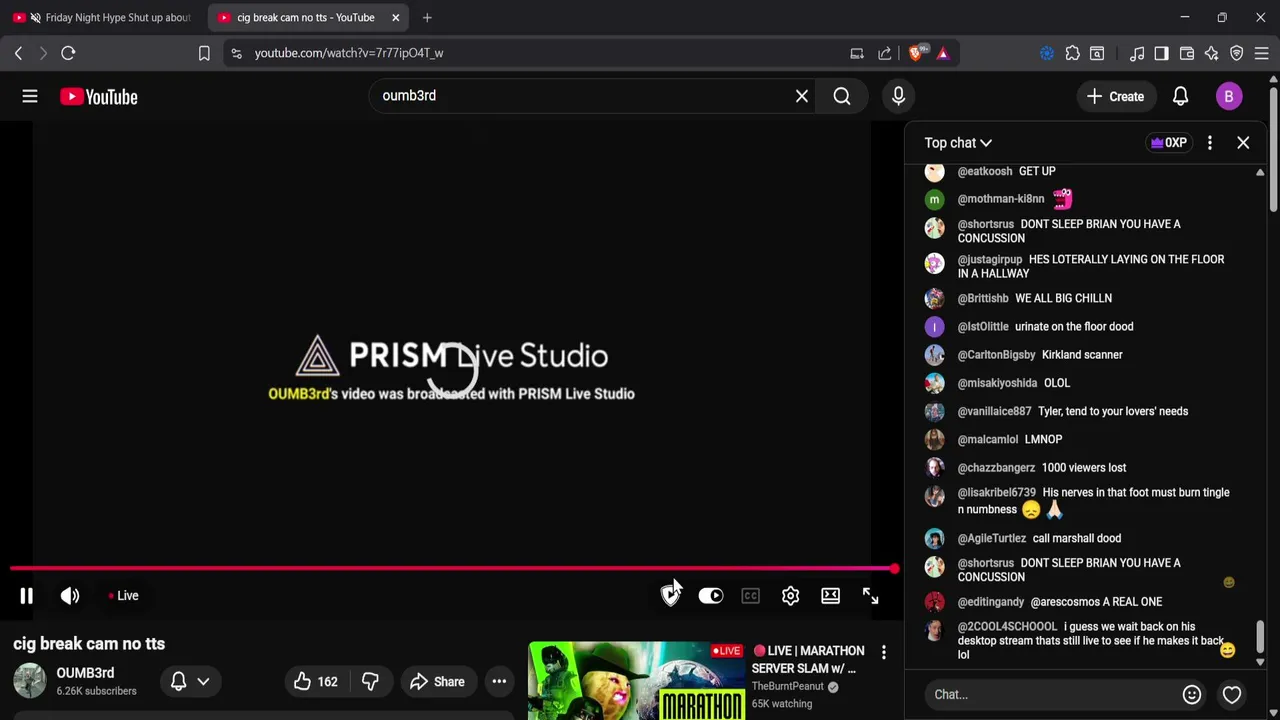This screenshot has width=1280, height=720.
Task: Like the video with 162 likes
Action: click(315, 682)
